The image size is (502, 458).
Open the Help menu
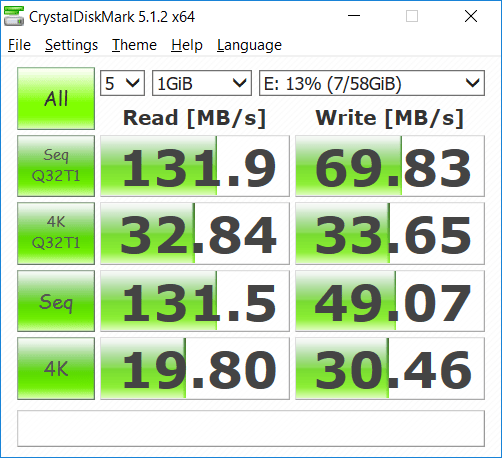187,45
